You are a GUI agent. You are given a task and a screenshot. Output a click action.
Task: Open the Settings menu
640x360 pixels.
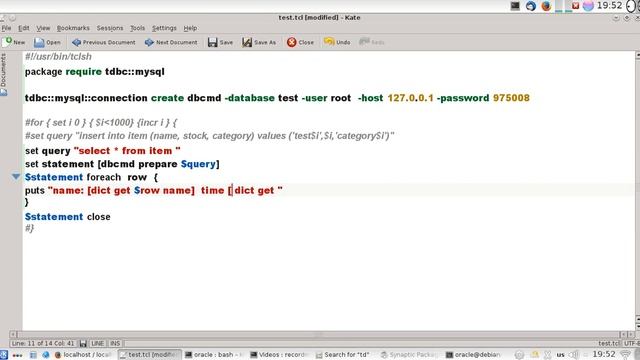click(164, 28)
